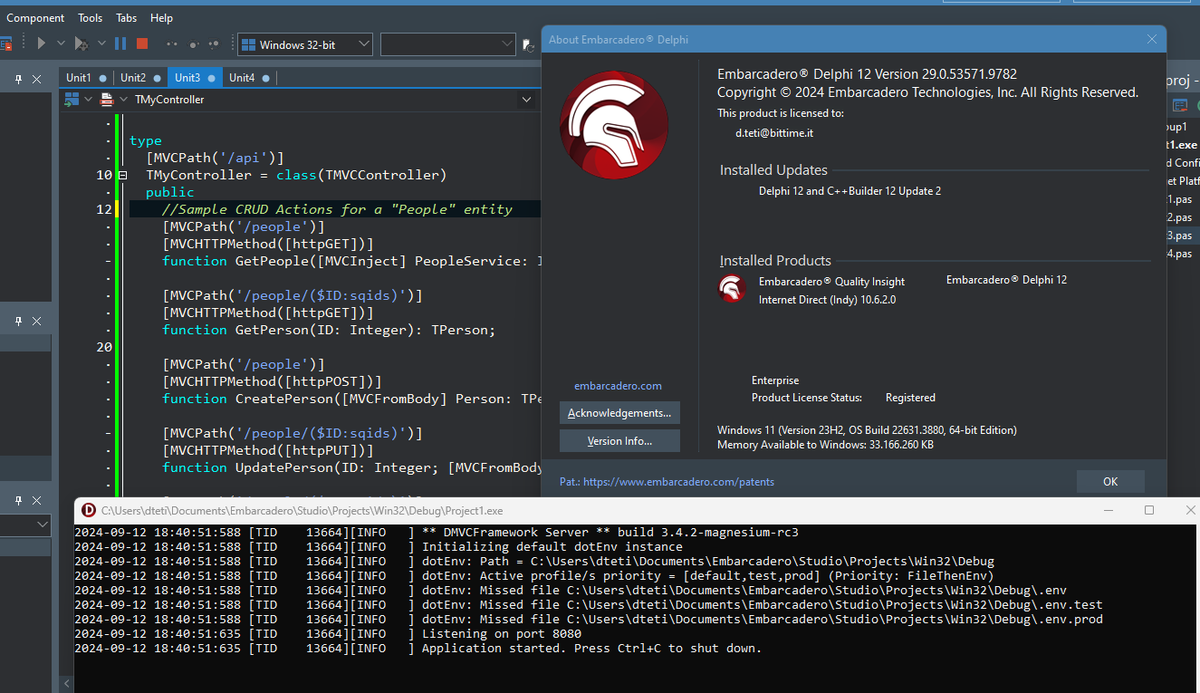The width and height of the screenshot is (1200, 693).
Task: Expand the sections navigation icon's dropdown arrow
Action: pyautogui.click(x=88, y=100)
